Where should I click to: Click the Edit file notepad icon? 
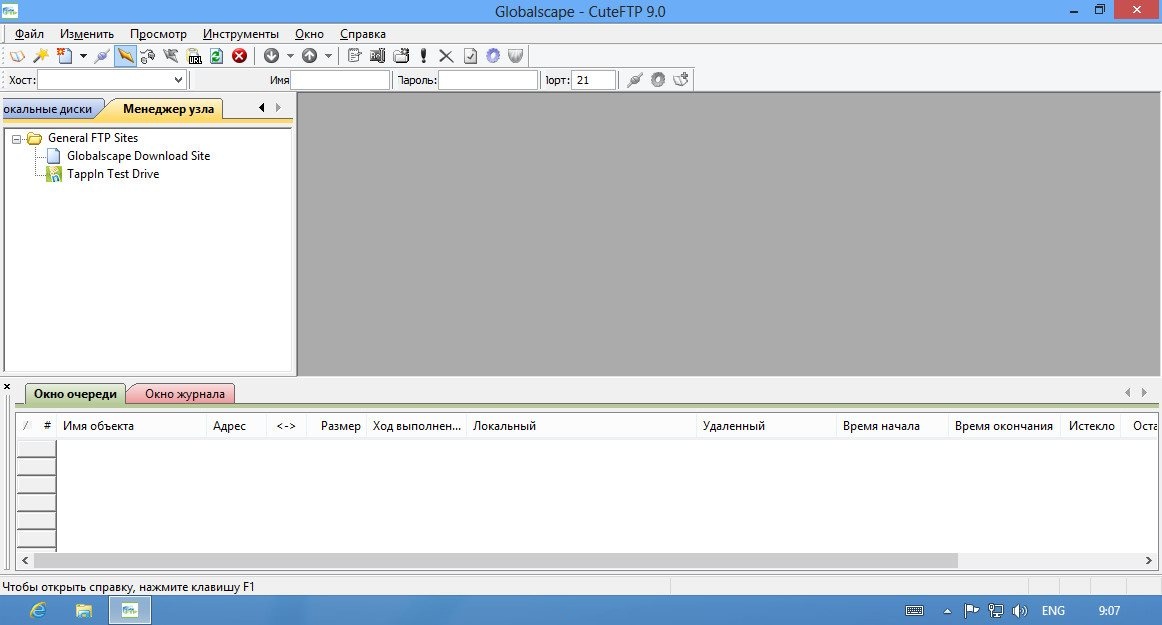point(354,56)
